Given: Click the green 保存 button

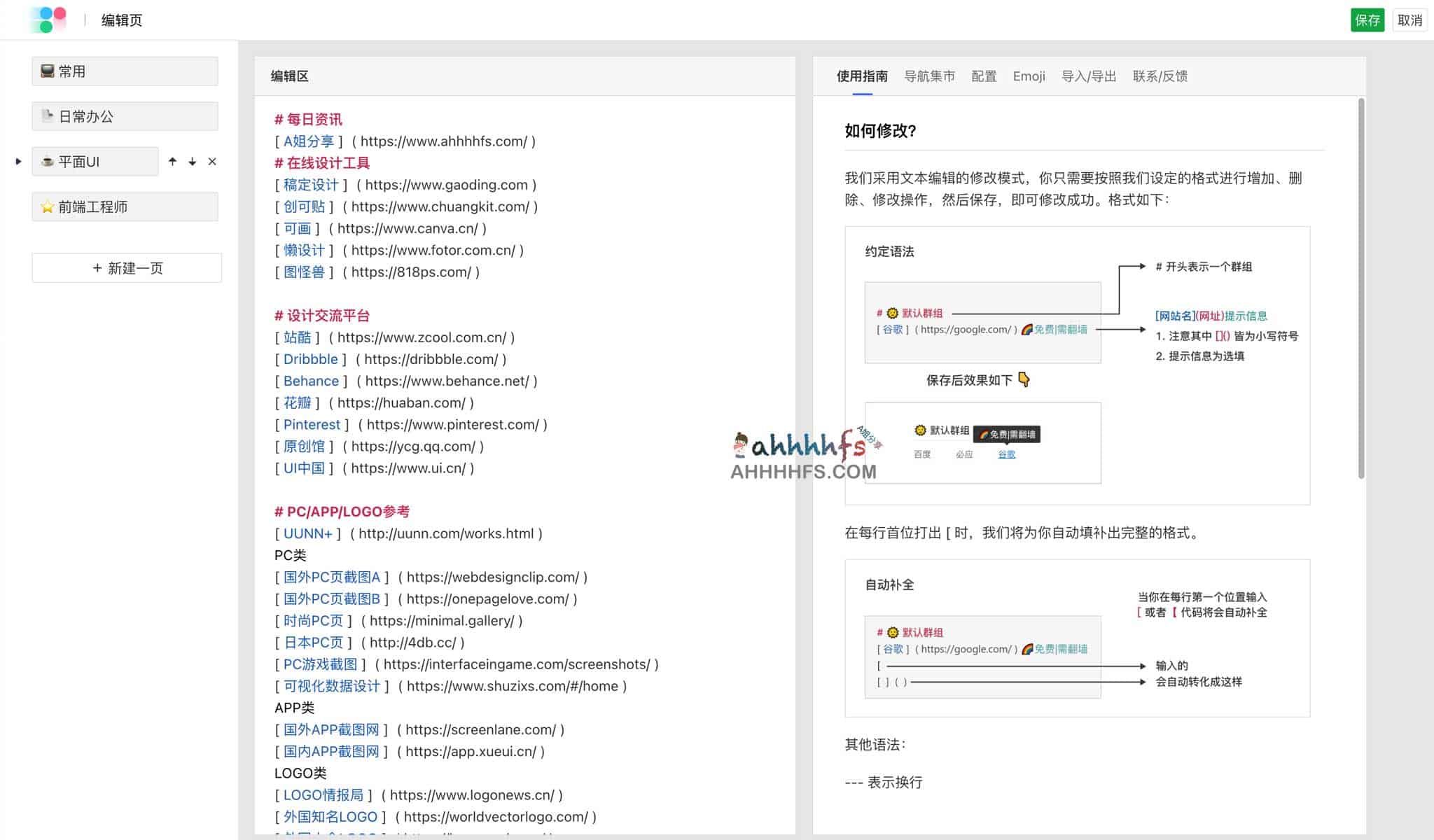Looking at the screenshot, I should tap(1367, 20).
